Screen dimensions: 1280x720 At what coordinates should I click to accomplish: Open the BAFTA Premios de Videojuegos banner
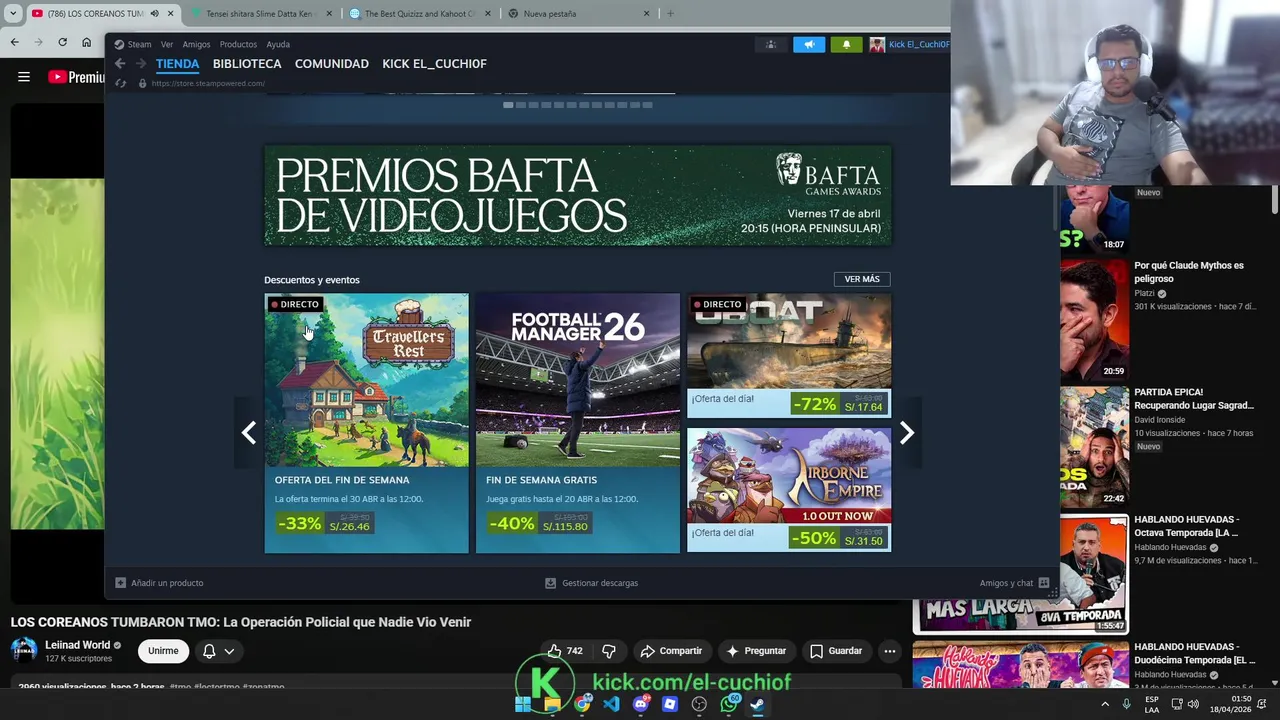pyautogui.click(x=577, y=196)
